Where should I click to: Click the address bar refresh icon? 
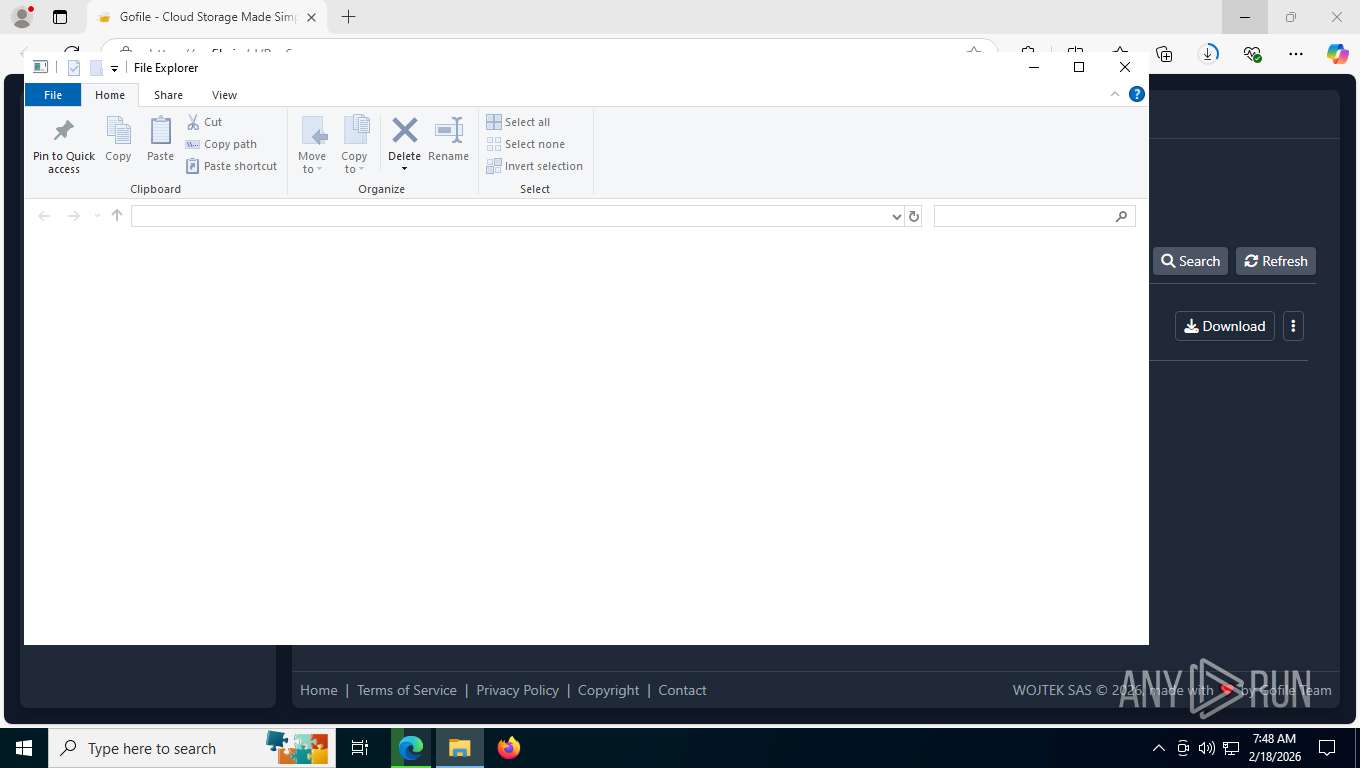click(x=913, y=216)
